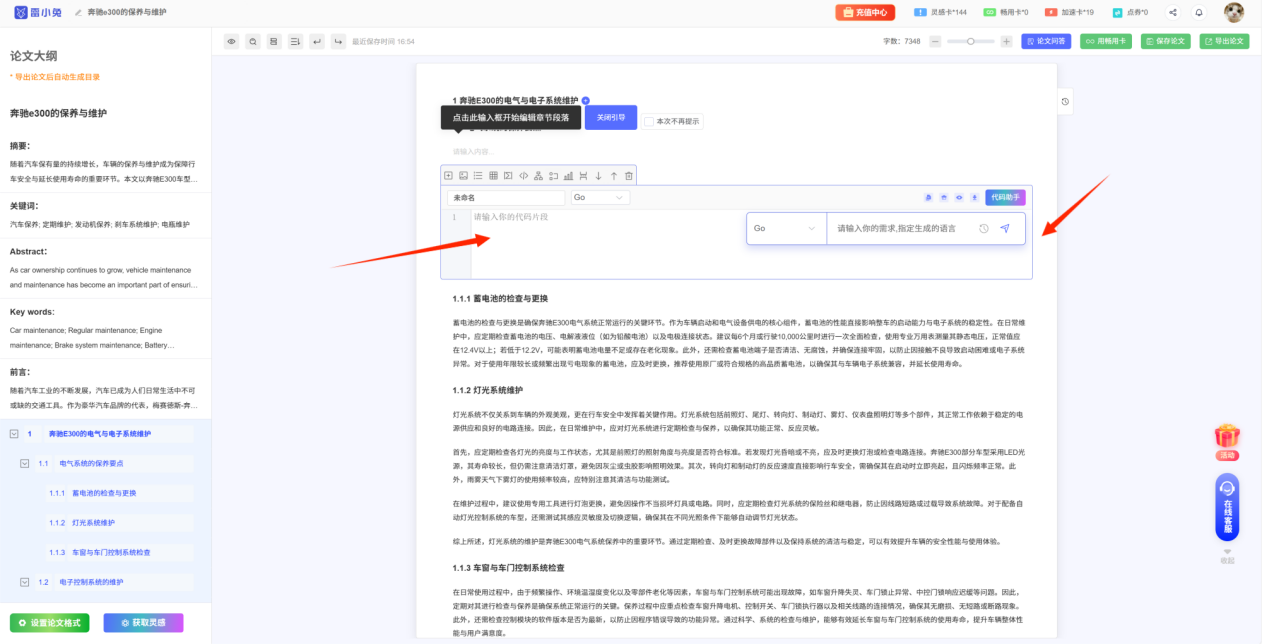Click the share icon in header
The width and height of the screenshot is (1262, 644).
pos(1172,12)
